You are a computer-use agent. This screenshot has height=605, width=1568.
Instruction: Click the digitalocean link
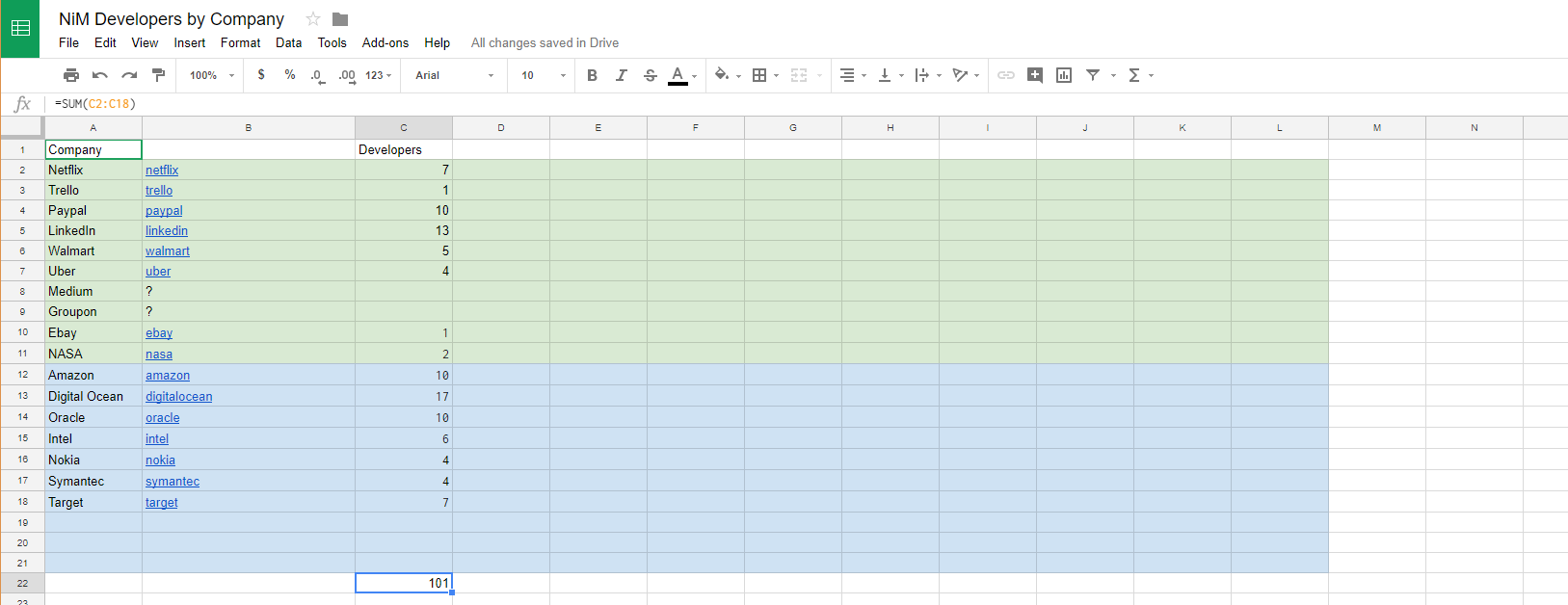[x=179, y=397]
